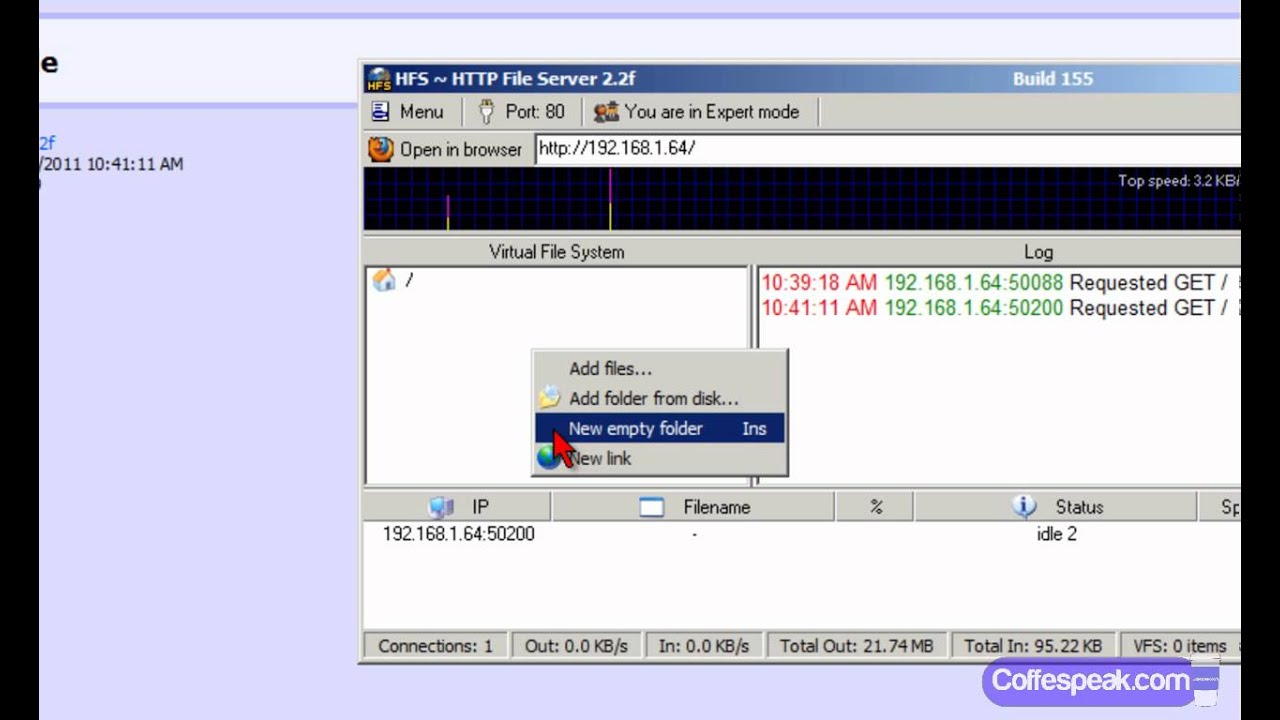Toggle the 'You are in Expert mode' button
The width and height of the screenshot is (1280, 720).
click(x=697, y=112)
